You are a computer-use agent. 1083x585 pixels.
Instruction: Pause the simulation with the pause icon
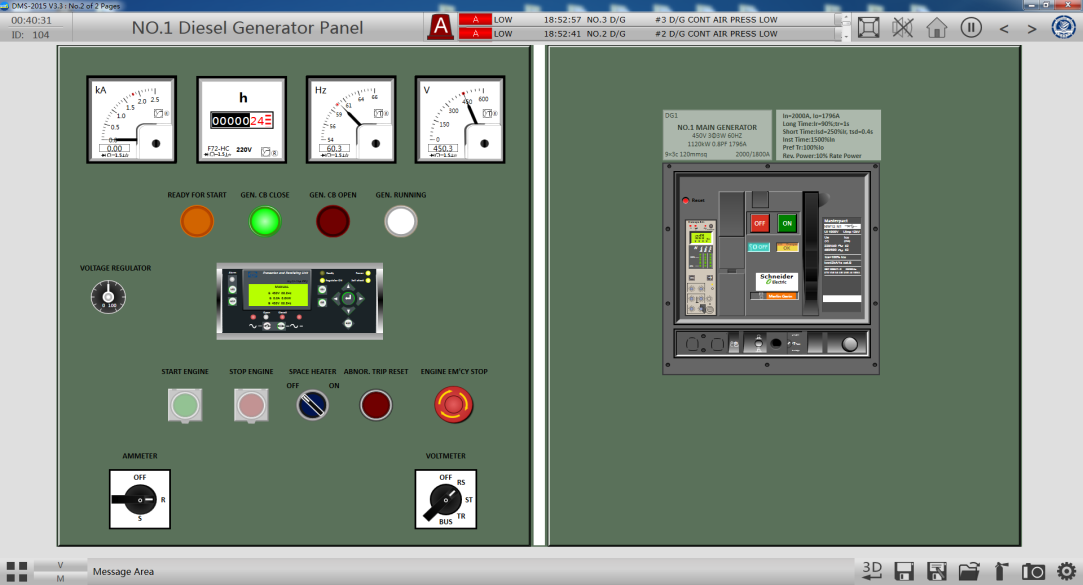(971, 27)
